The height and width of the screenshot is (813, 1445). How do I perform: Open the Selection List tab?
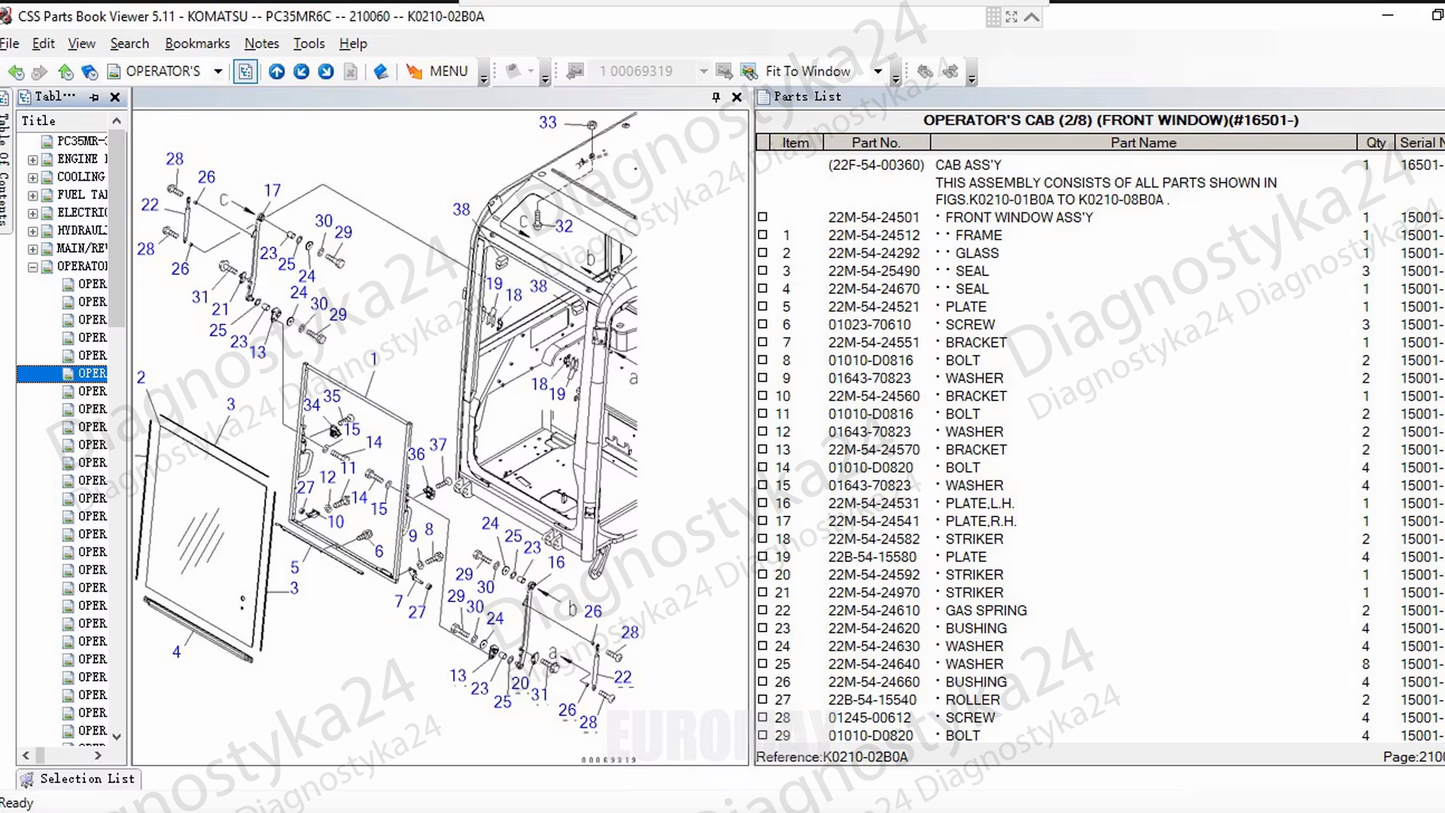coord(78,779)
